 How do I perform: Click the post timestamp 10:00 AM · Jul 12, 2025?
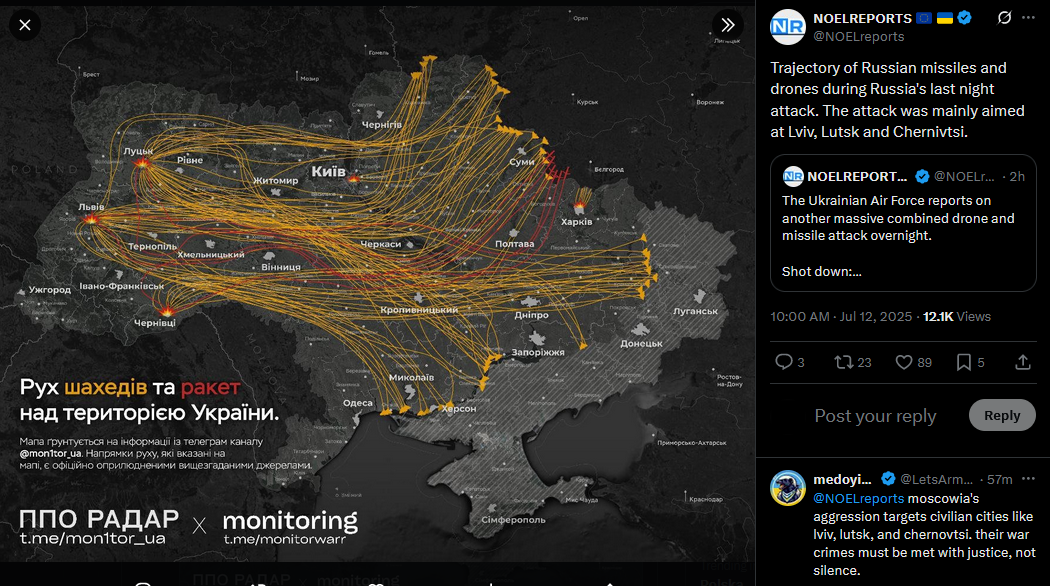841,317
